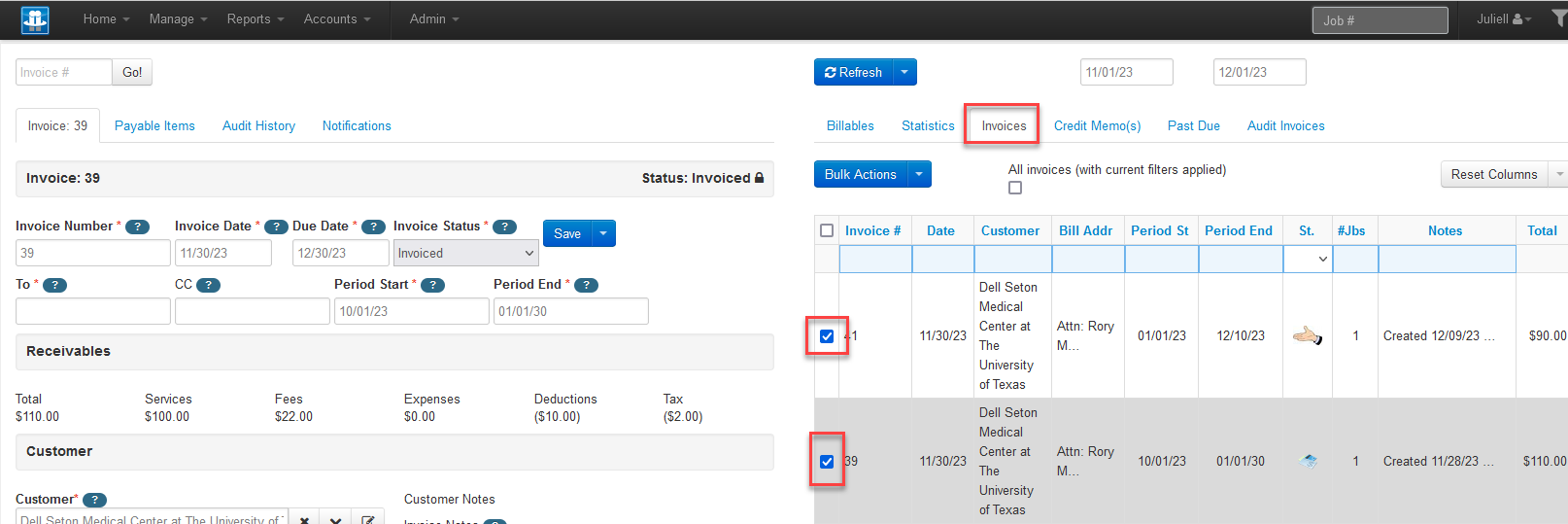Uncheck the checkbox for invoice 39

827,462
